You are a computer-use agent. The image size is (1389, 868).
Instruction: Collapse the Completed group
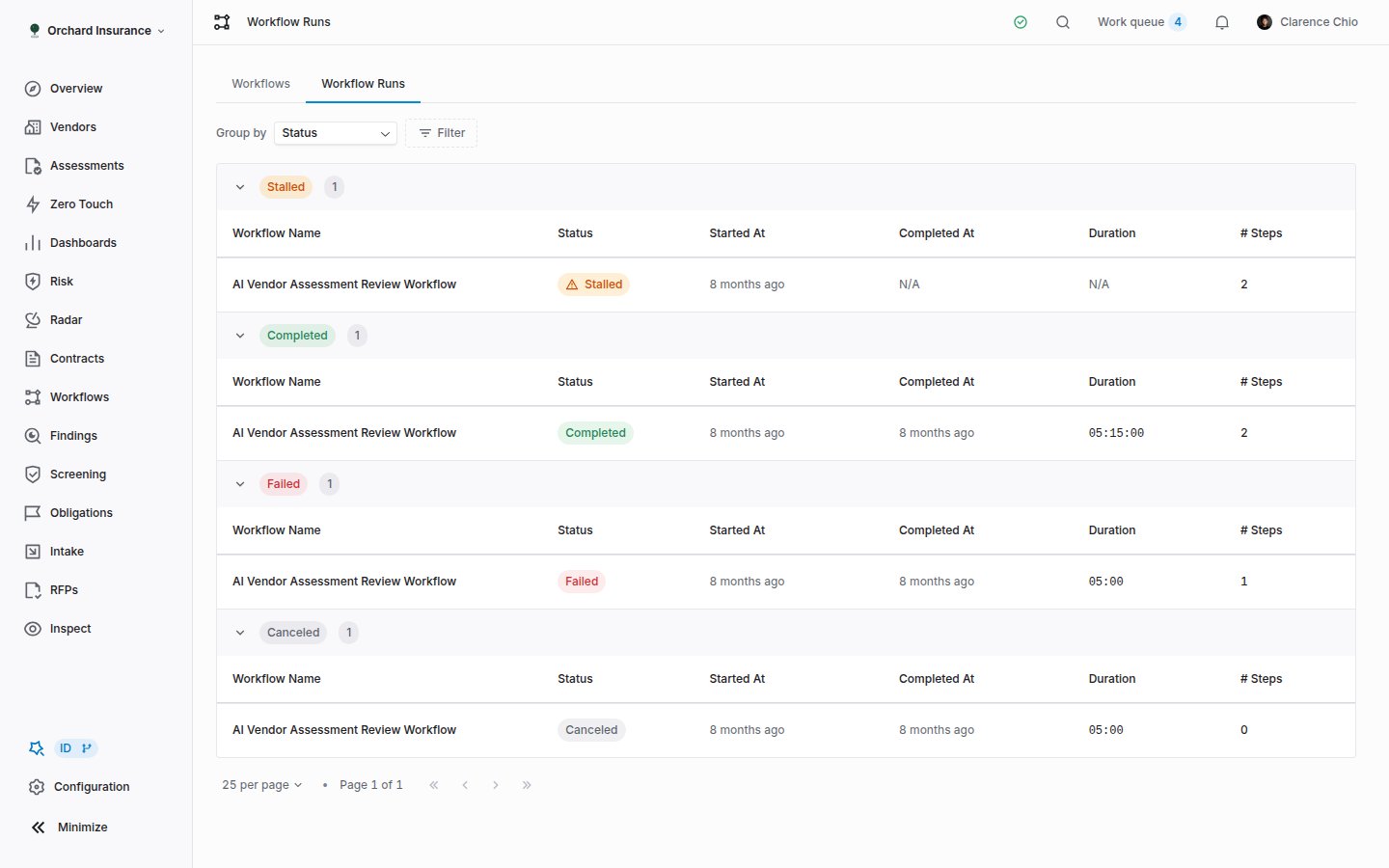click(x=240, y=336)
